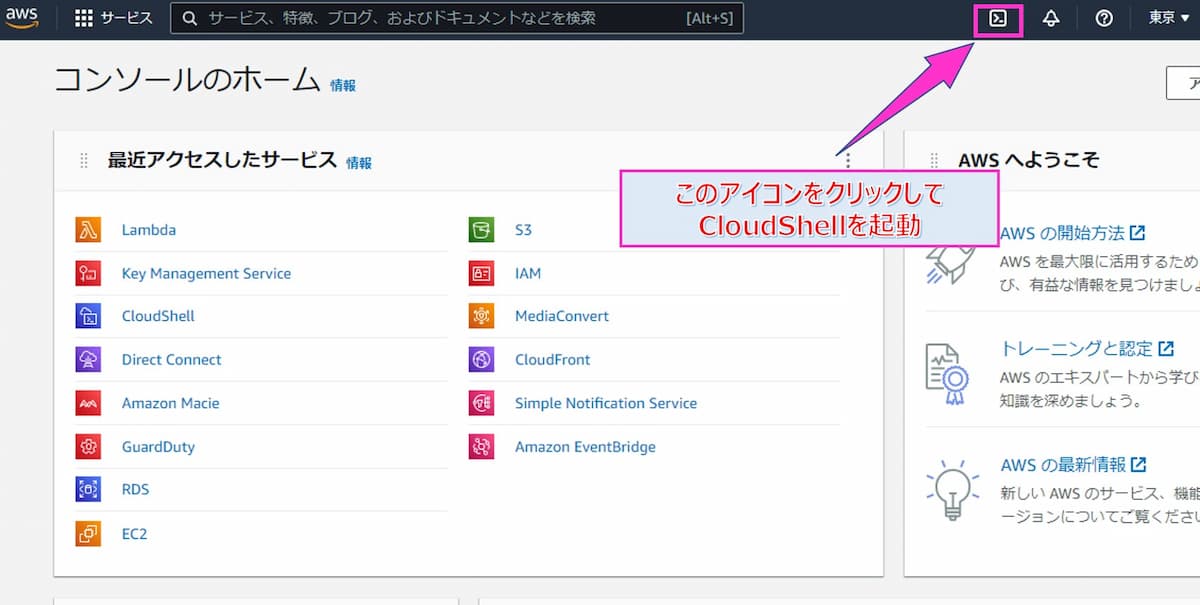Open the recently visited widget options menu
The height and width of the screenshot is (605, 1200).
(x=848, y=160)
